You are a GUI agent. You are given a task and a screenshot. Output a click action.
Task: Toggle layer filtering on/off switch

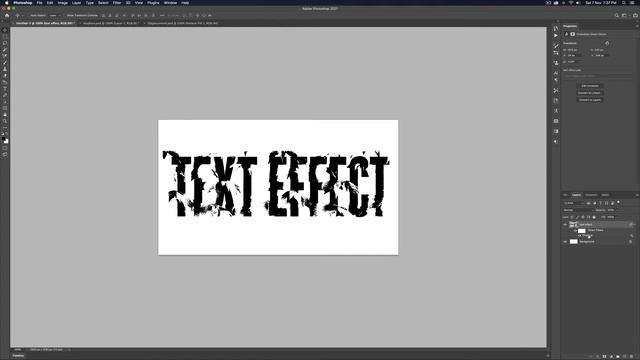tap(618, 202)
